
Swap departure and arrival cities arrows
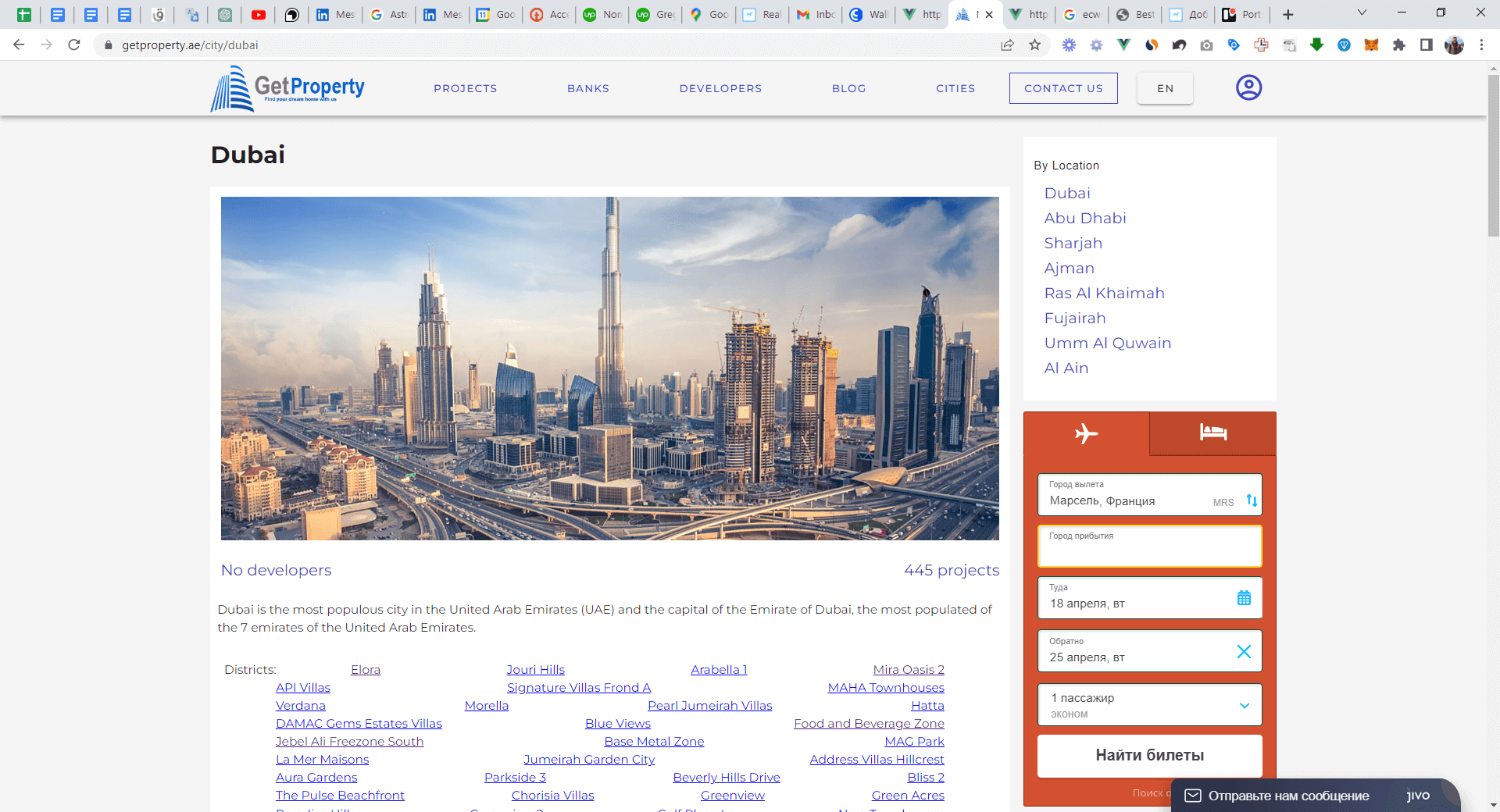coord(1252,500)
